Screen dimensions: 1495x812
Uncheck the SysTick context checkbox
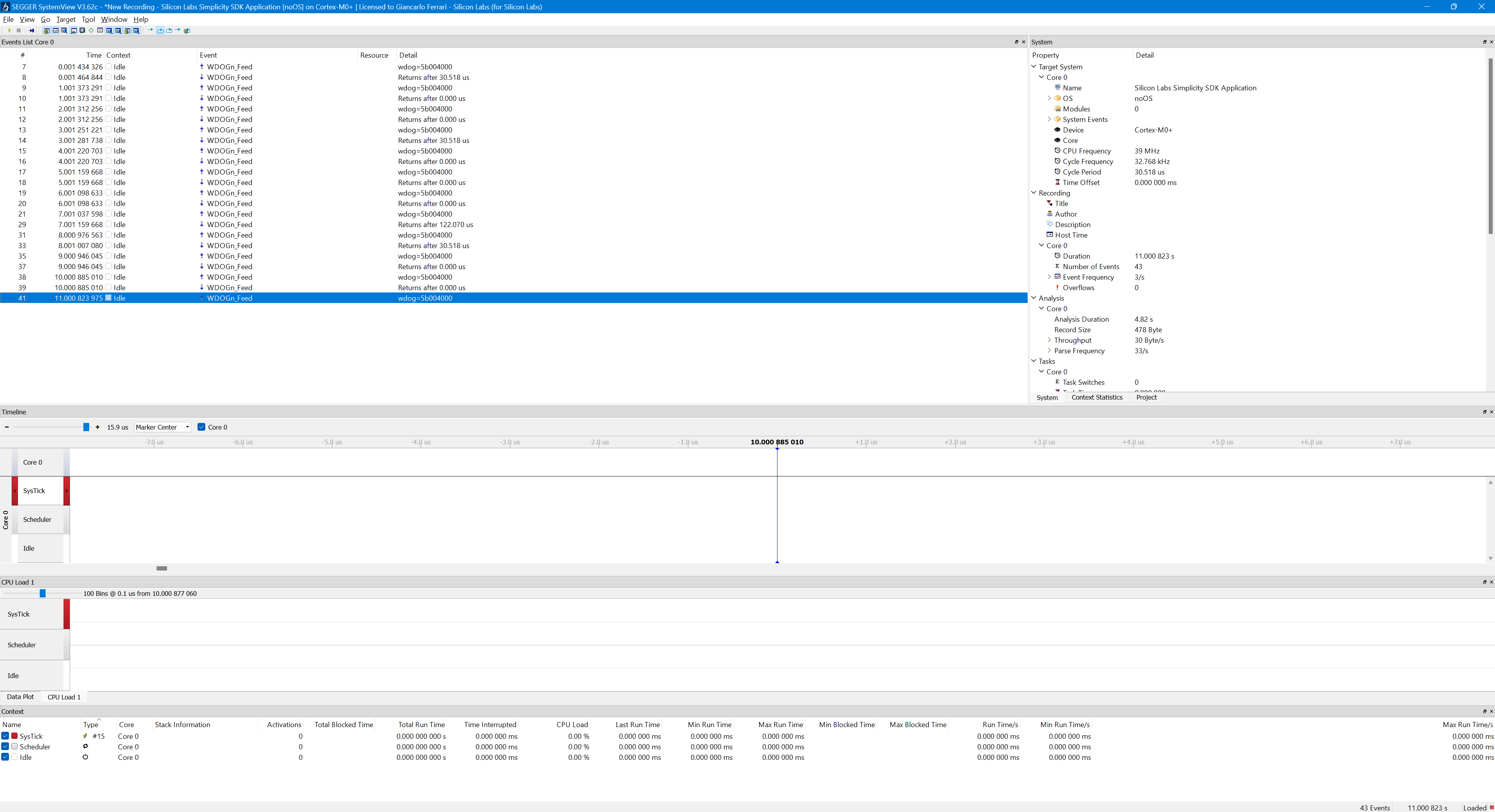tap(5, 736)
